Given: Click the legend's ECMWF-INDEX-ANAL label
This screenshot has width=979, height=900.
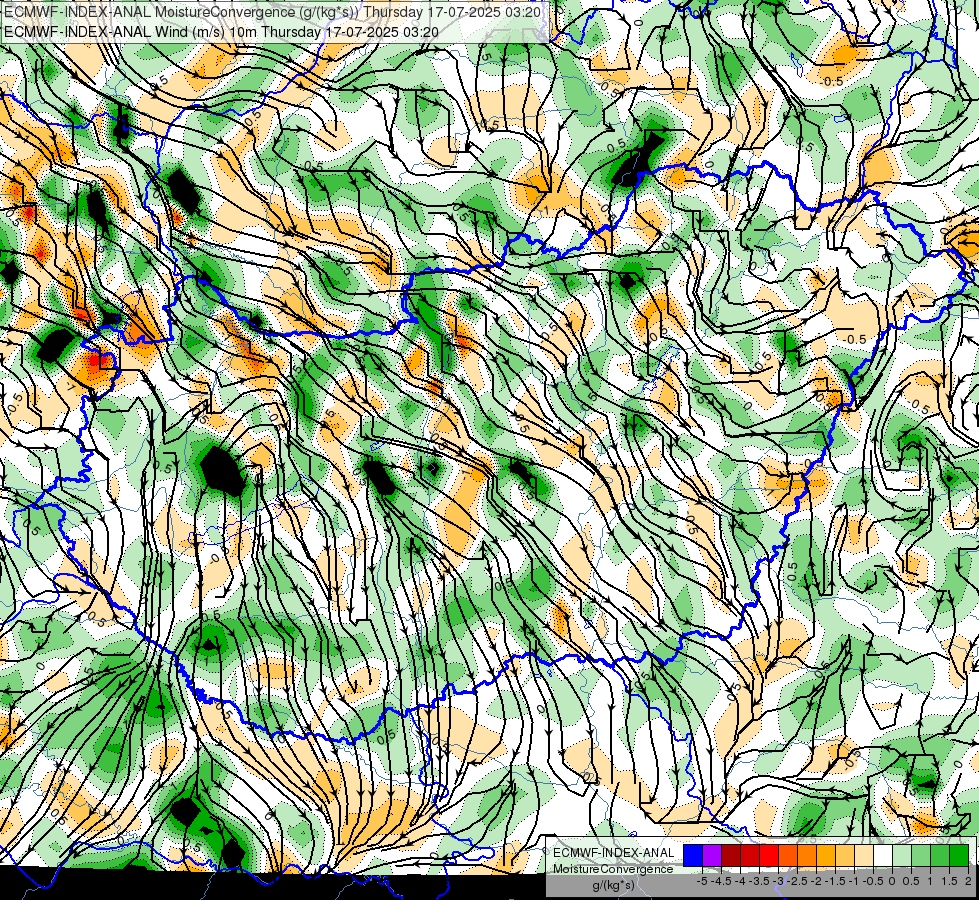Looking at the screenshot, I should pyautogui.click(x=613, y=853).
